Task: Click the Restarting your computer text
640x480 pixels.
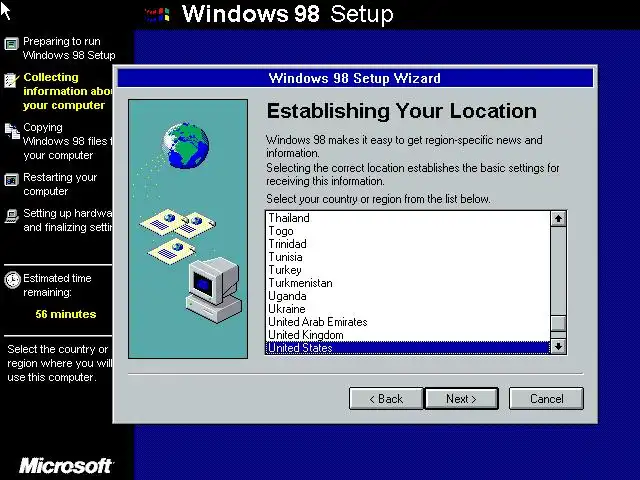Action: tap(60, 184)
